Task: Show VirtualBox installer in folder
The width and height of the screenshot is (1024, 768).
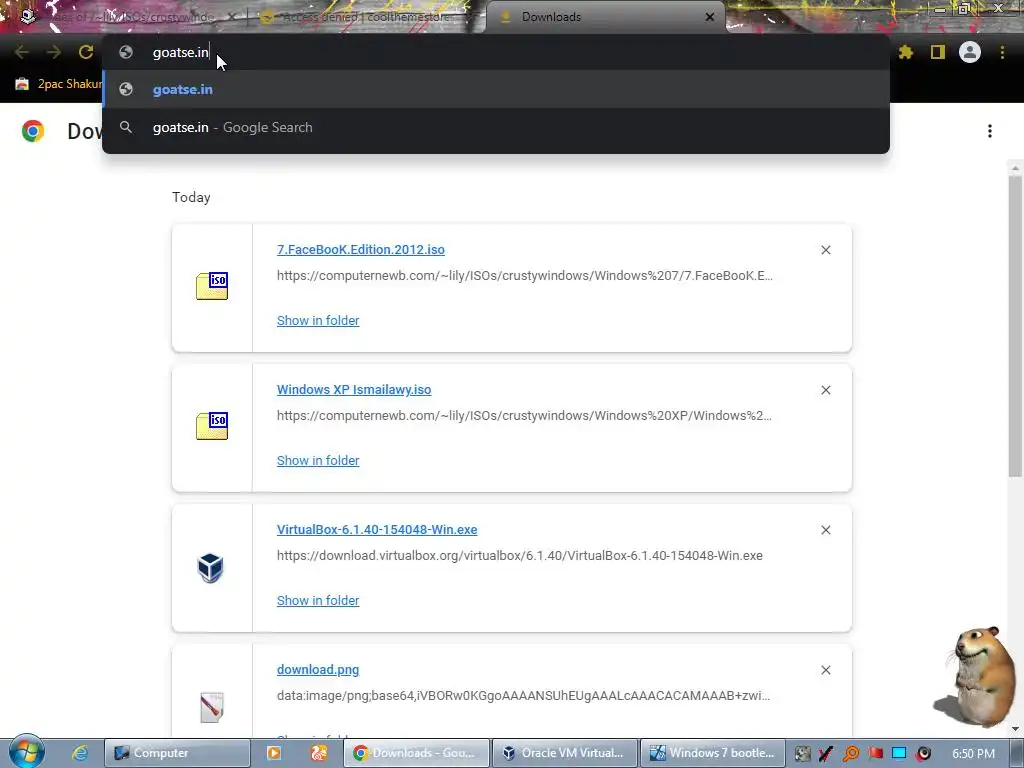Action: 318,600
